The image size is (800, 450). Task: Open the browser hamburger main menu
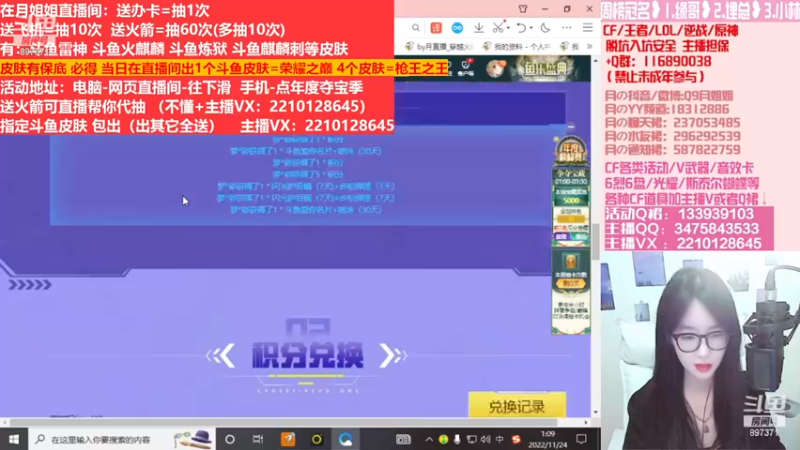click(x=588, y=28)
